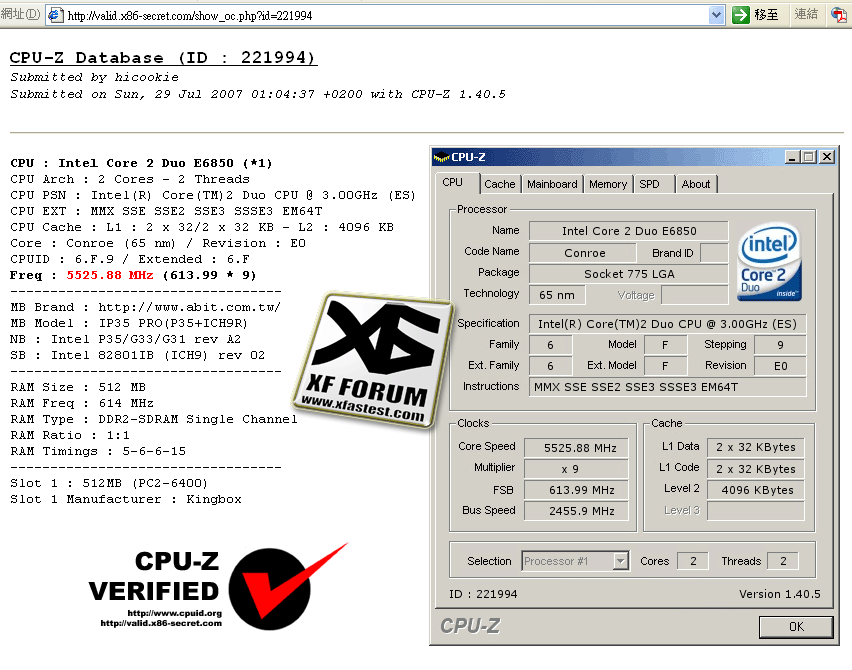Viewport: 852px width, 670px height.
Task: Click the XF Forum logo badge
Action: [x=372, y=359]
